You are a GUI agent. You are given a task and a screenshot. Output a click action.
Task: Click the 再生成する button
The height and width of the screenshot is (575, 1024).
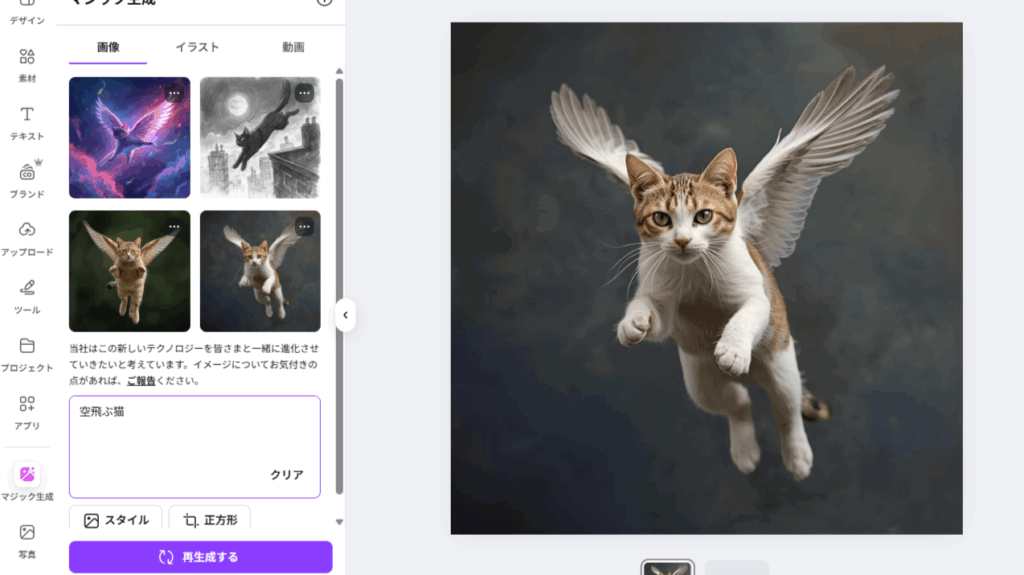(200, 557)
